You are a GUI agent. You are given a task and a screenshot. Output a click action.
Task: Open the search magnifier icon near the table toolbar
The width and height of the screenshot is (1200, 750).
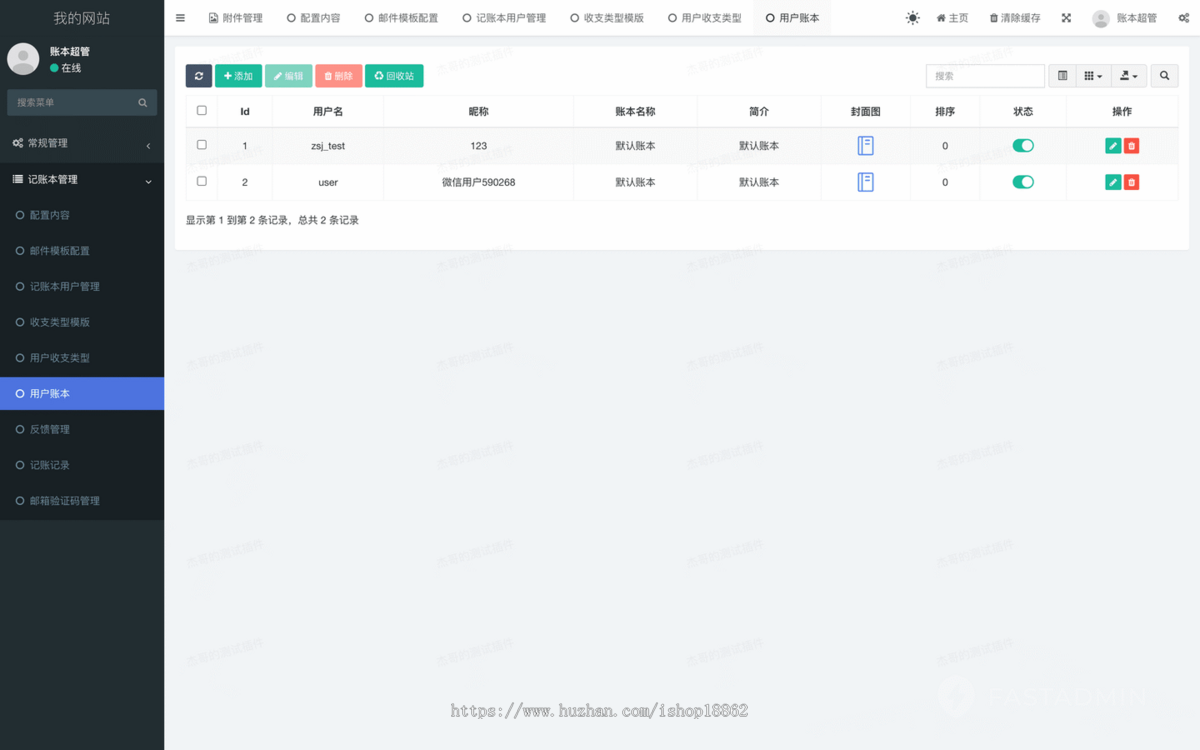click(x=1163, y=75)
